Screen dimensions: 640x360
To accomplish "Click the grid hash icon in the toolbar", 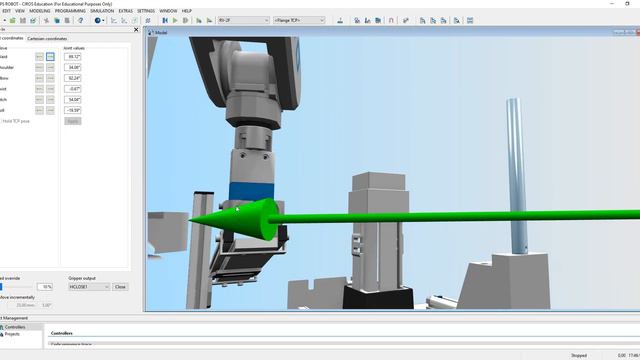I will click(x=148, y=20).
